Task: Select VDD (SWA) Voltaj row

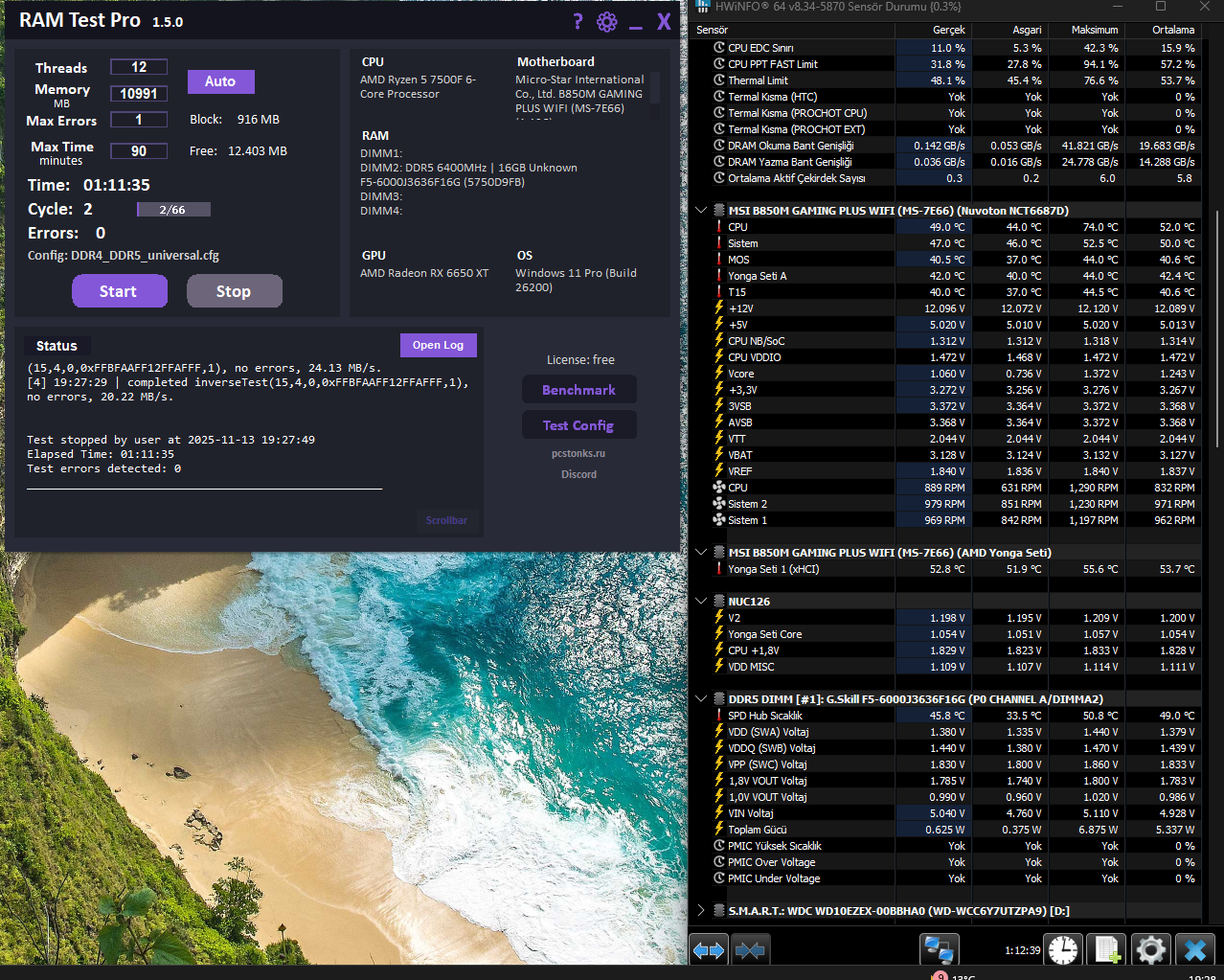Action: click(x=946, y=732)
